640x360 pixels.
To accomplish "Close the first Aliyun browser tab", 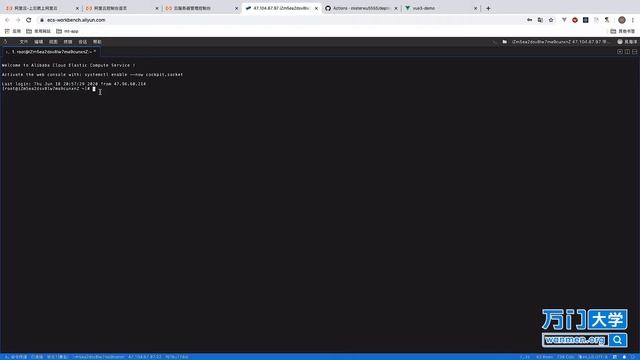I will pos(77,8).
